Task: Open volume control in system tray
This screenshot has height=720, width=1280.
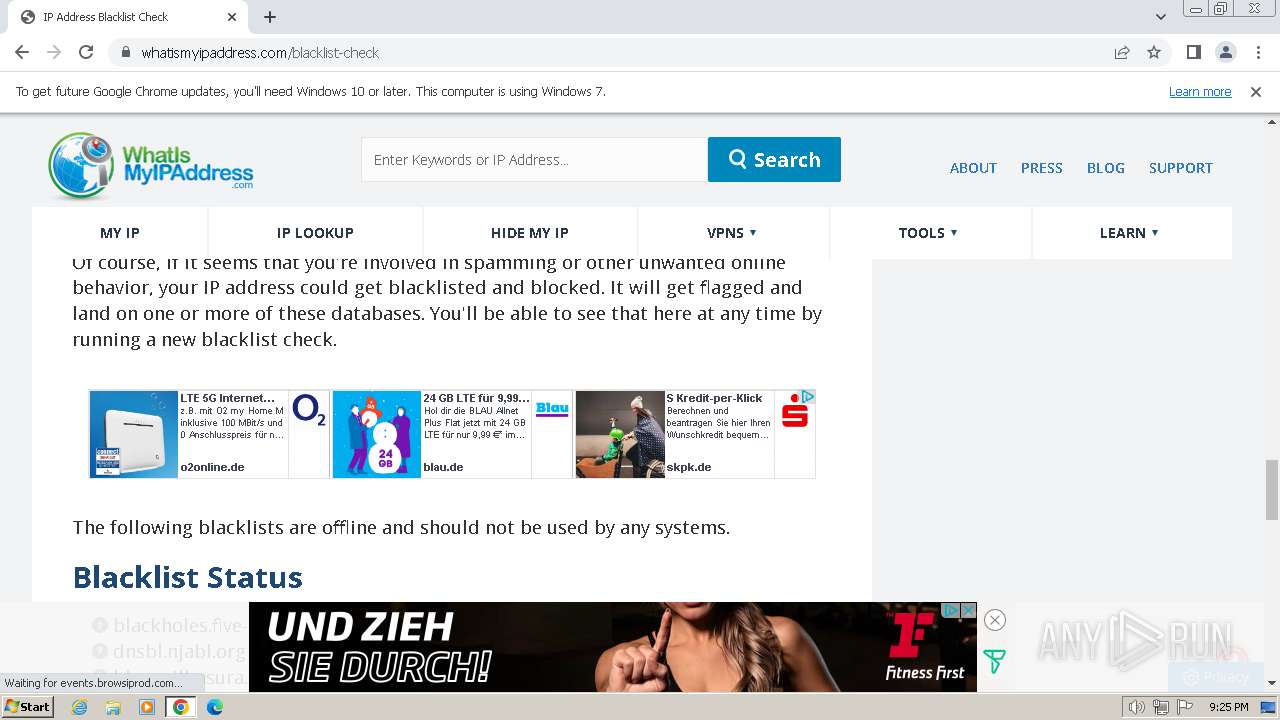Action: 1137,707
